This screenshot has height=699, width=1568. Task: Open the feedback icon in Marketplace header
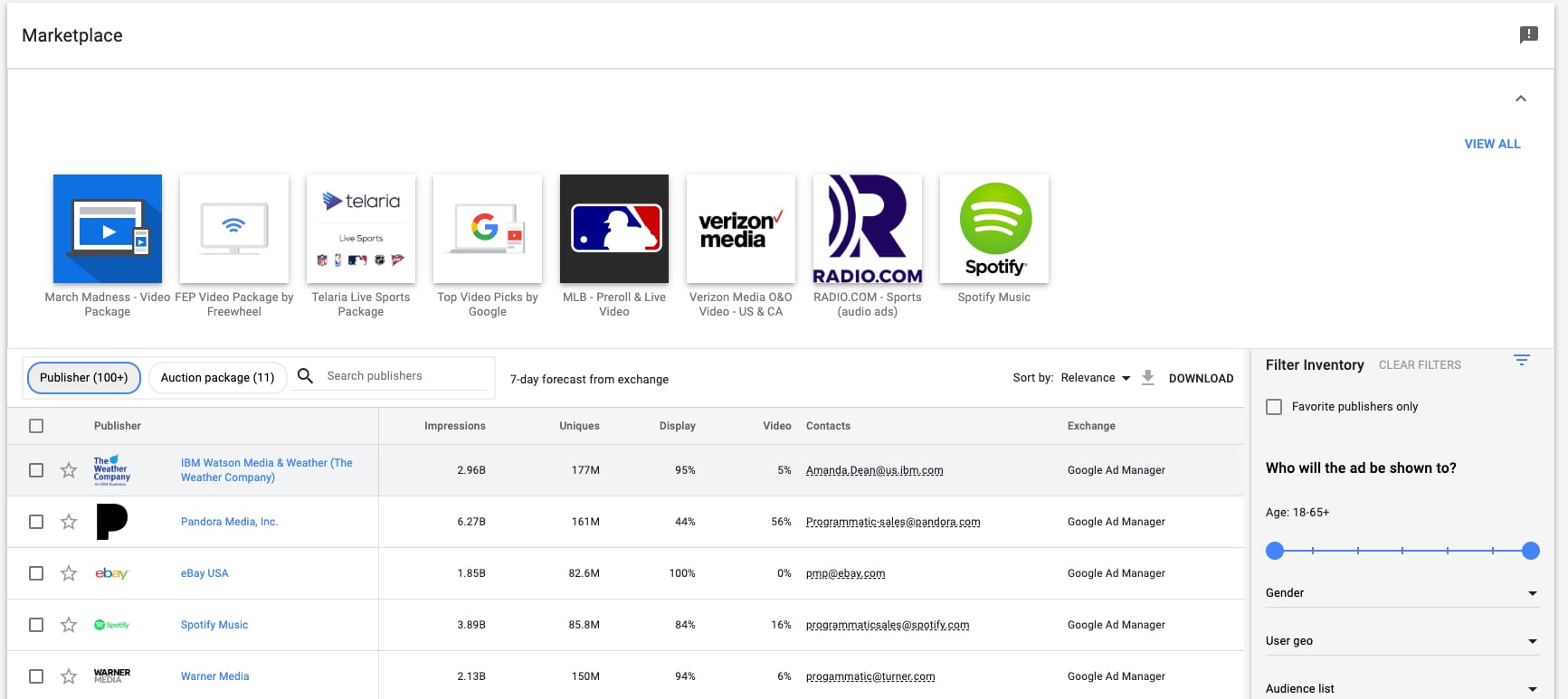[x=1528, y=35]
